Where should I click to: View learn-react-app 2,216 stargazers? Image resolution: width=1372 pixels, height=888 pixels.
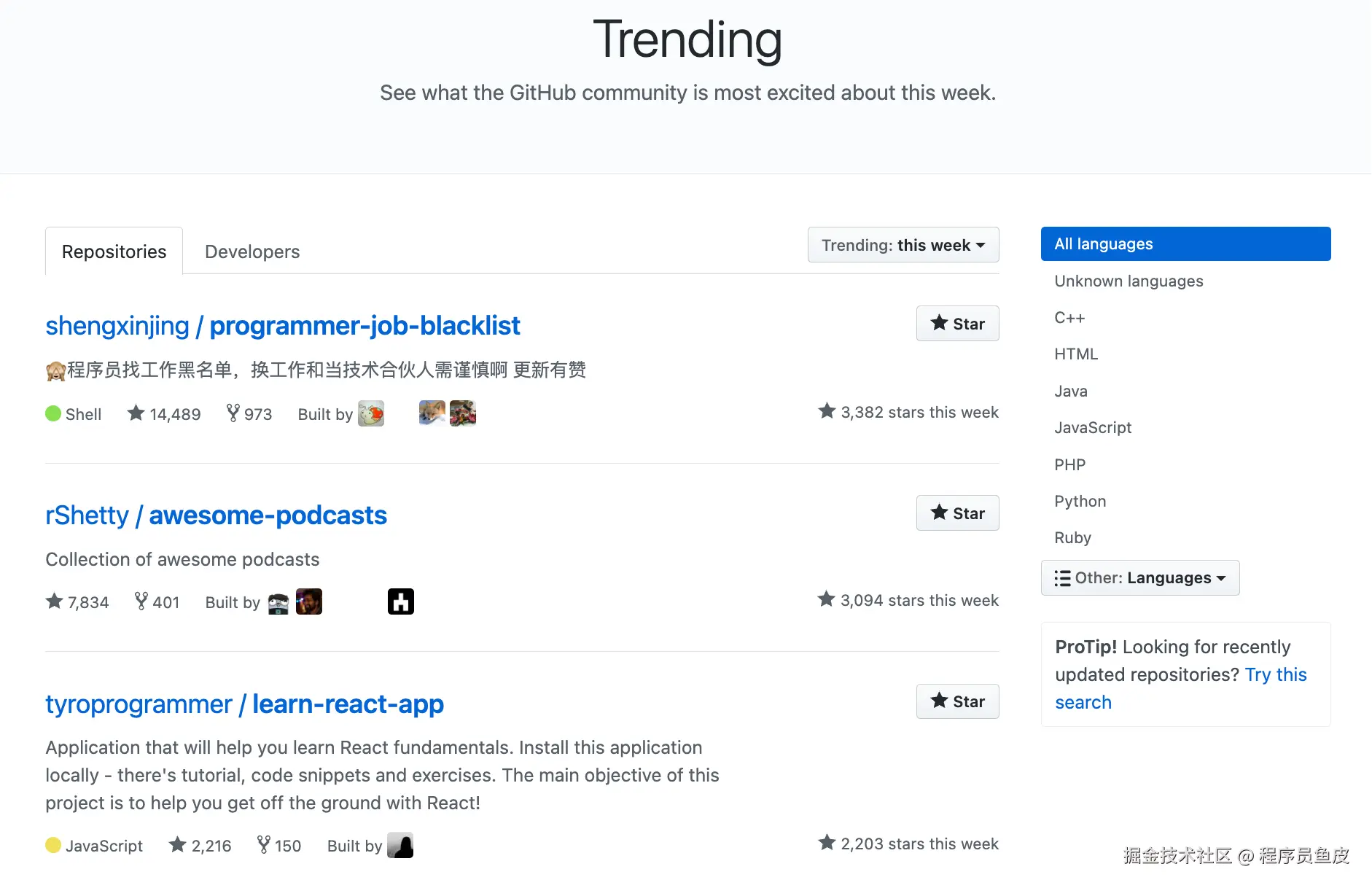[200, 846]
